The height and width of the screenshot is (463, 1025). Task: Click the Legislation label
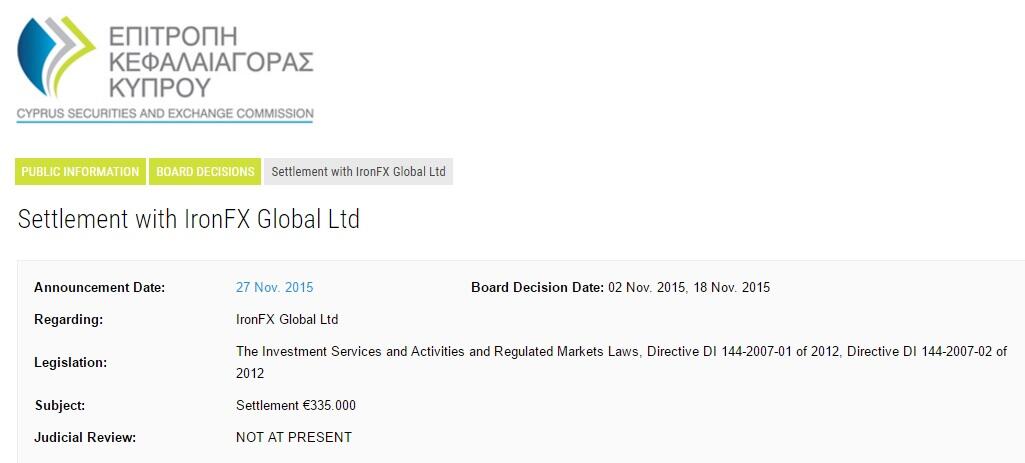70,362
